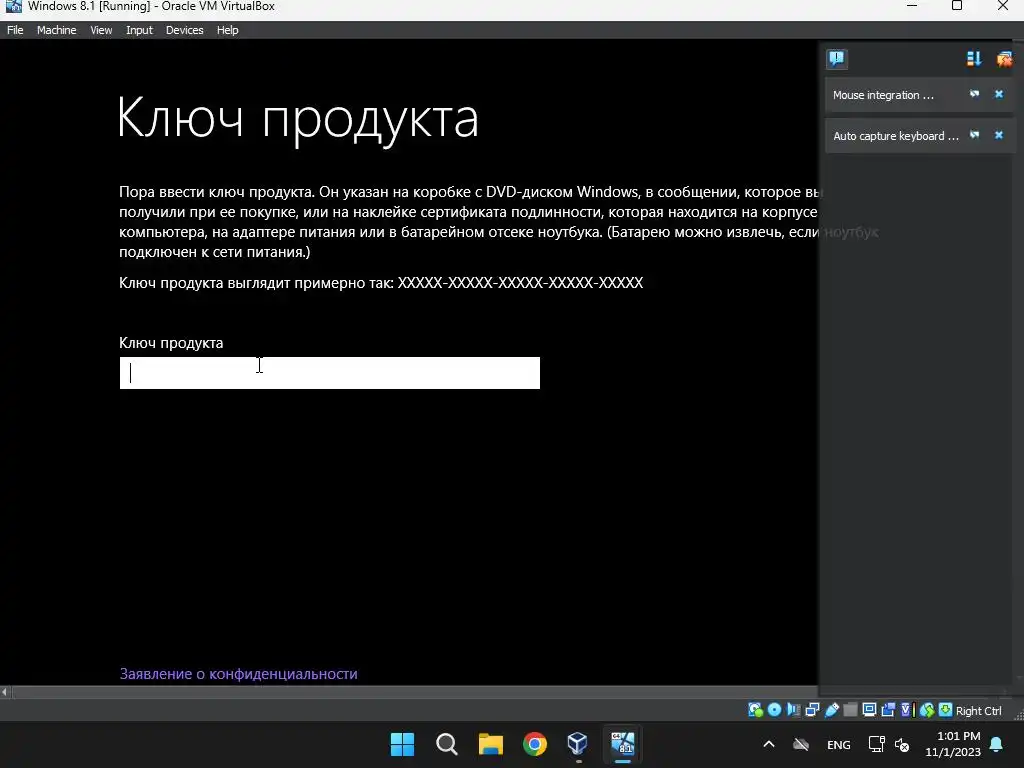This screenshot has width=1024, height=768.
Task: Expand the Auto capture keyboard notification text
Action: tap(895, 136)
